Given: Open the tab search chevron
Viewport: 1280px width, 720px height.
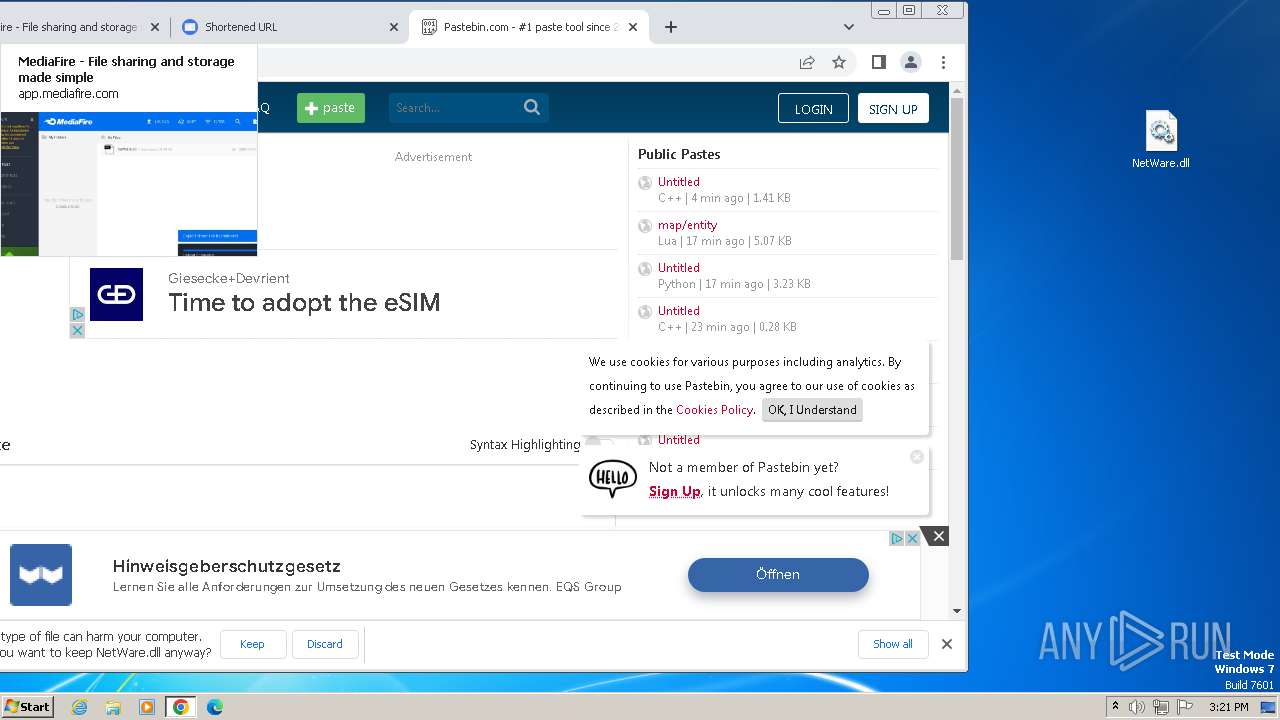Looking at the screenshot, I should (x=849, y=27).
